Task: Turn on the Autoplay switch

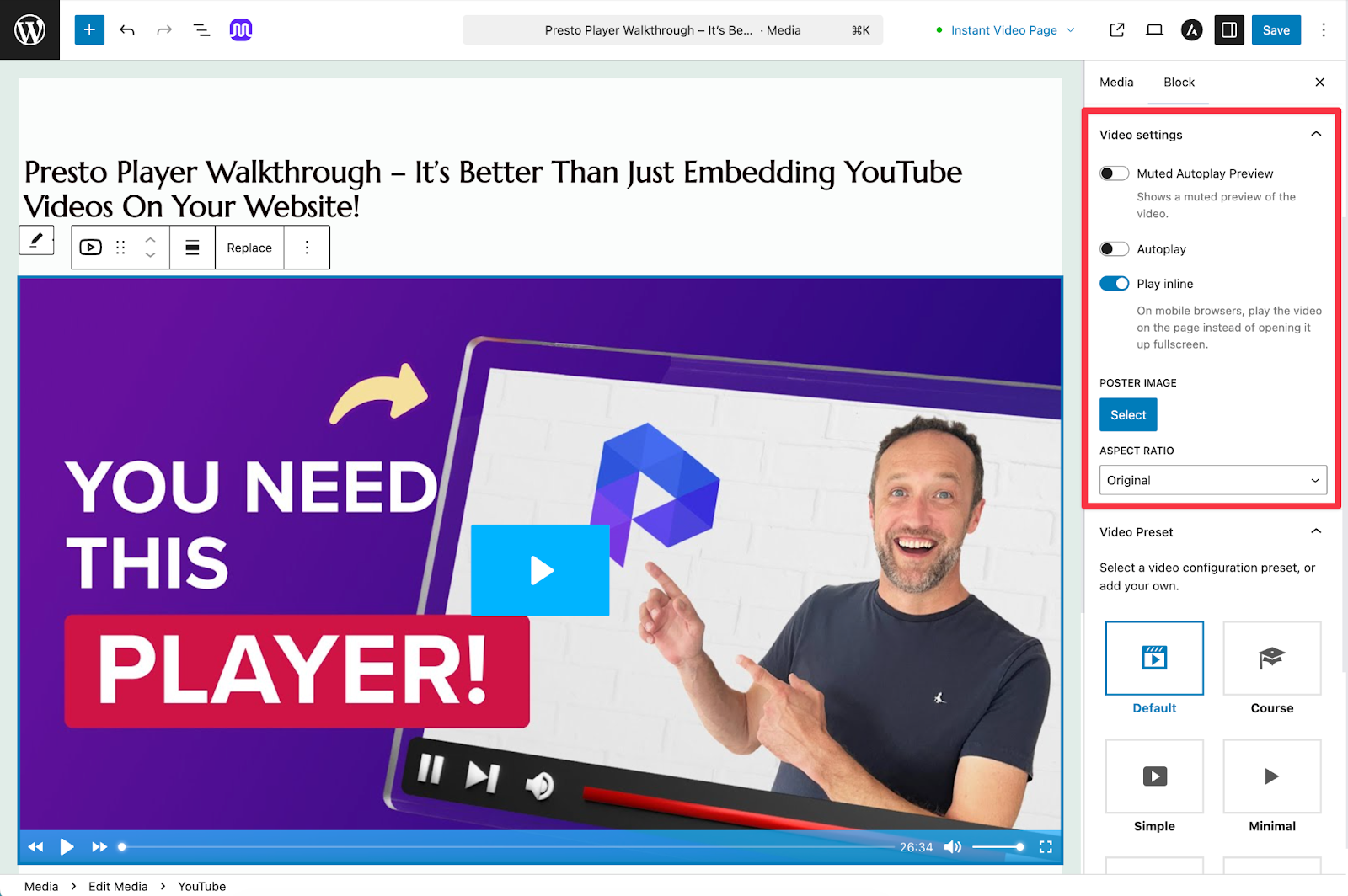Action: click(x=1114, y=249)
